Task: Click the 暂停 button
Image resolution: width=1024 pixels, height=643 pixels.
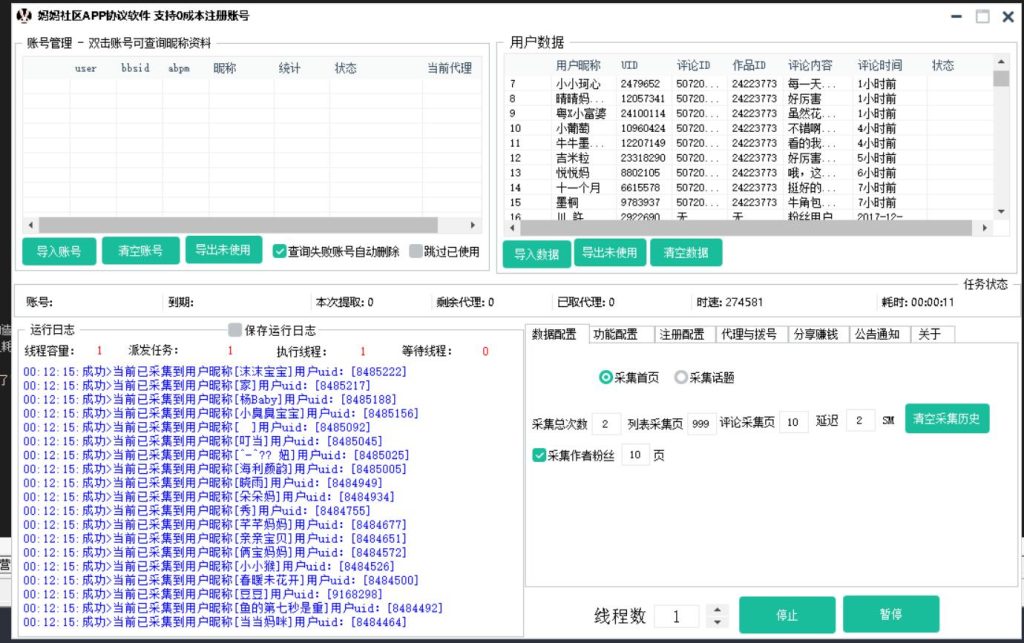Action: pyautogui.click(x=890, y=614)
